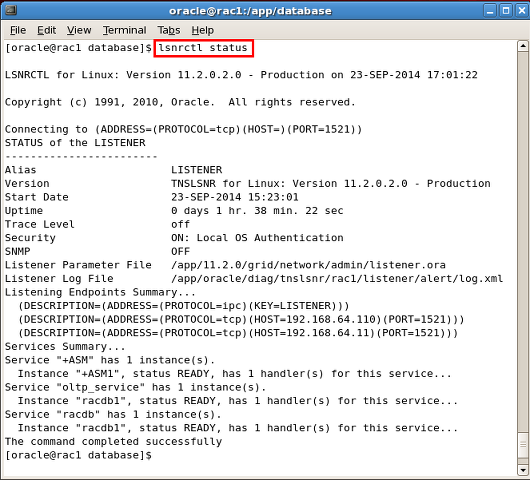Screen dimensions: 530x480
Task: Open the Terminal menu
Action: (124, 30)
